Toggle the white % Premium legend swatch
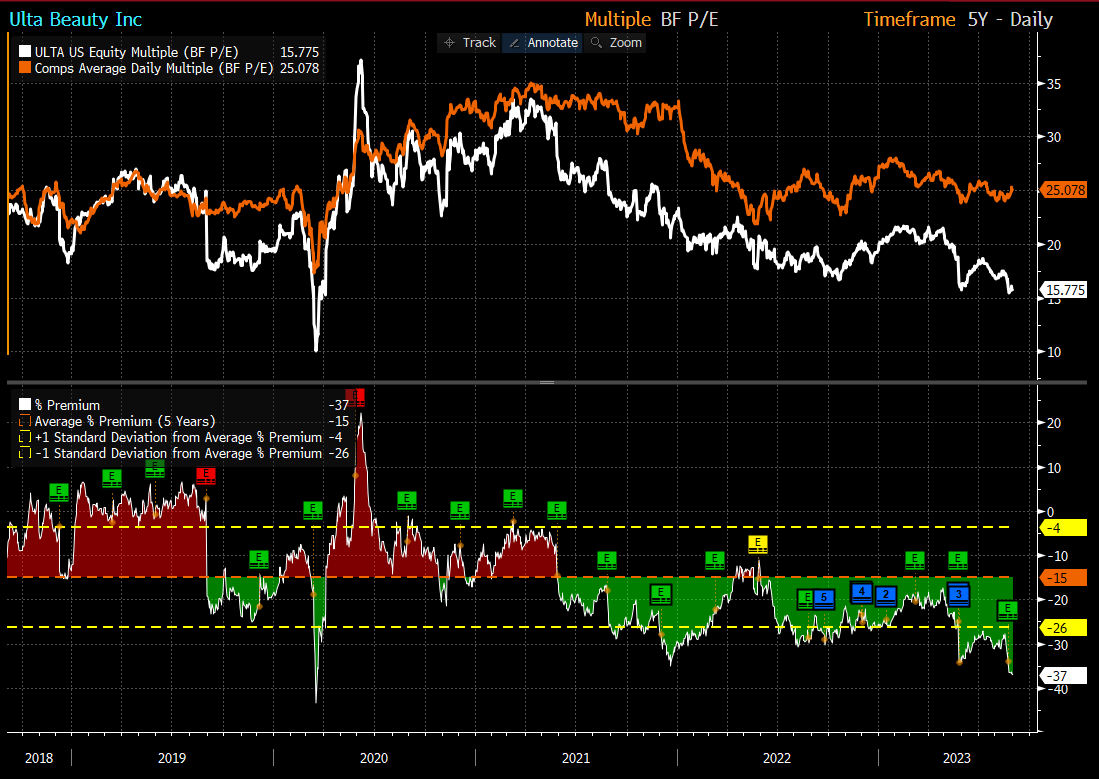This screenshot has height=779, width=1099. click(x=25, y=405)
